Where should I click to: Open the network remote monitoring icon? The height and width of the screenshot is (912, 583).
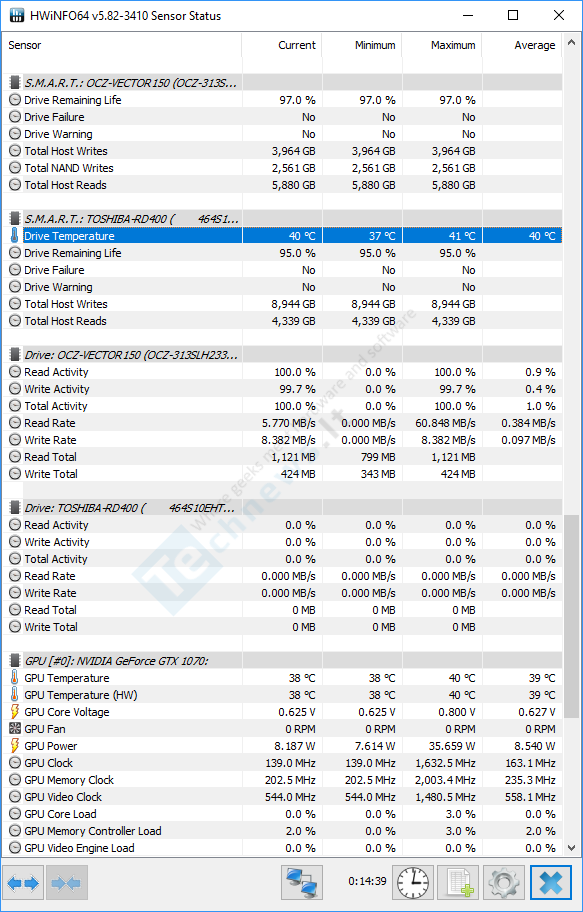(x=302, y=882)
